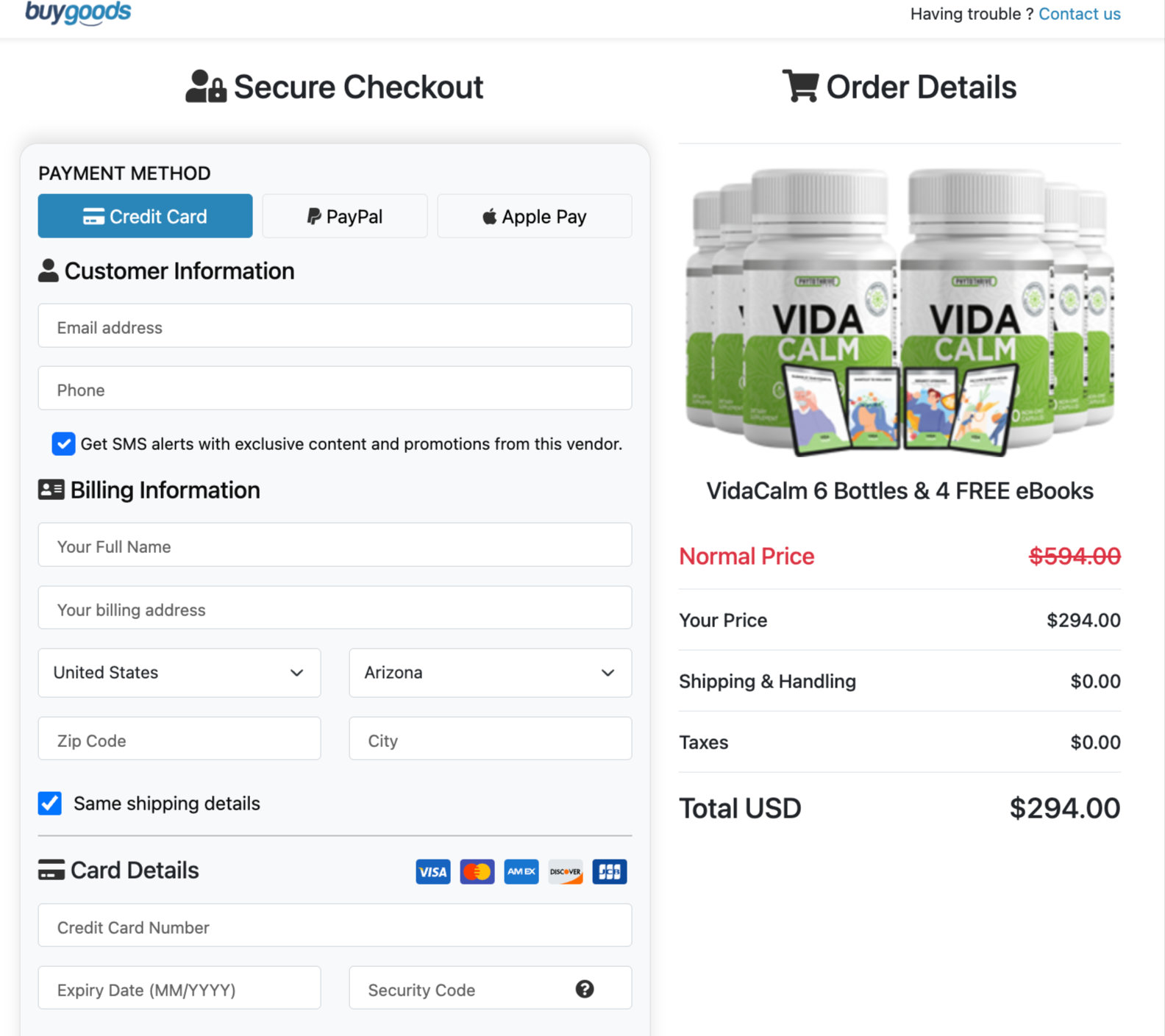This screenshot has height=1036, width=1165.
Task: Toggle Same shipping details checkbox
Action: (x=50, y=803)
